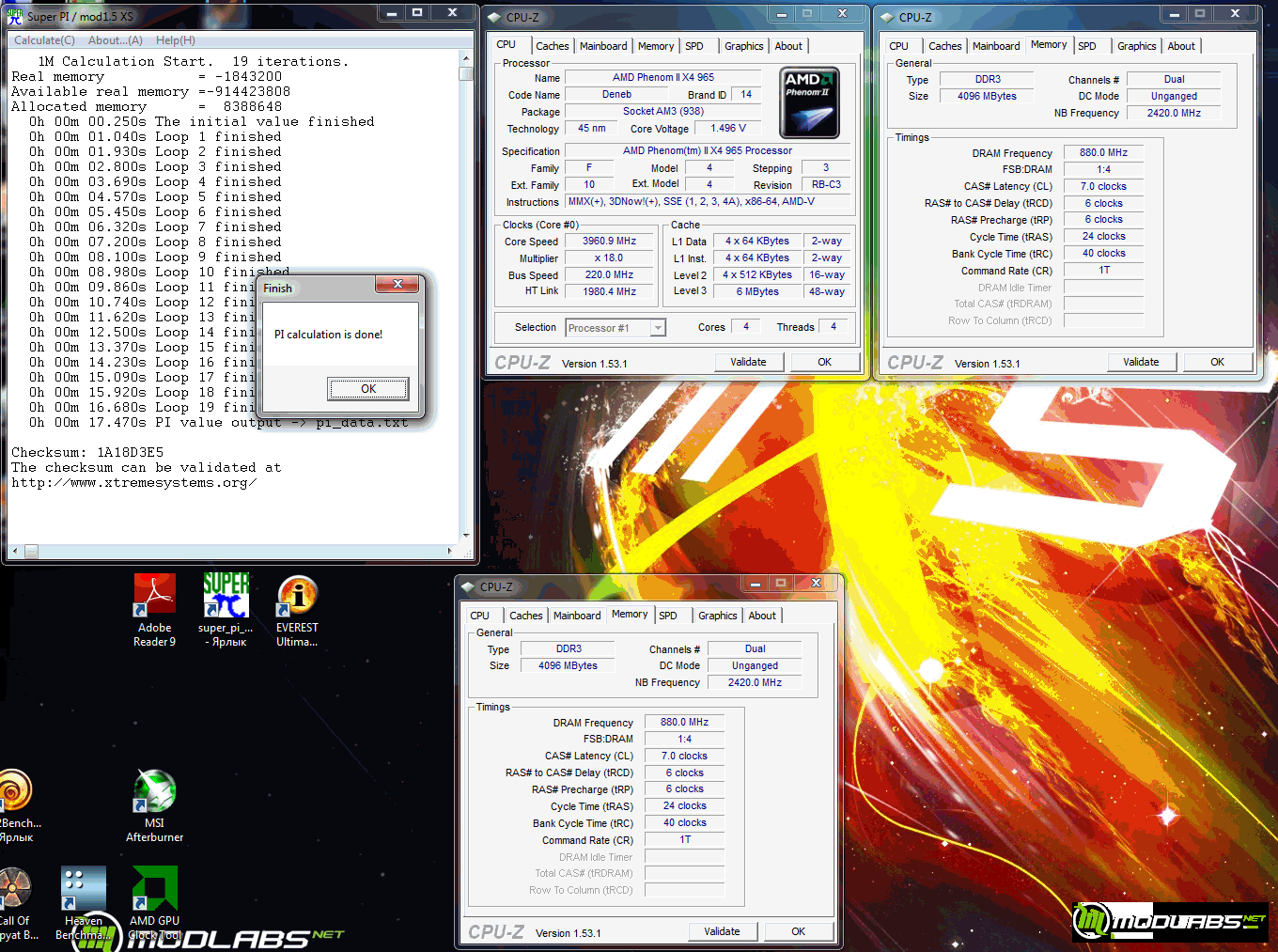Open About tab in CPU window
Image resolution: width=1278 pixels, height=952 pixels.
pyautogui.click(x=788, y=46)
